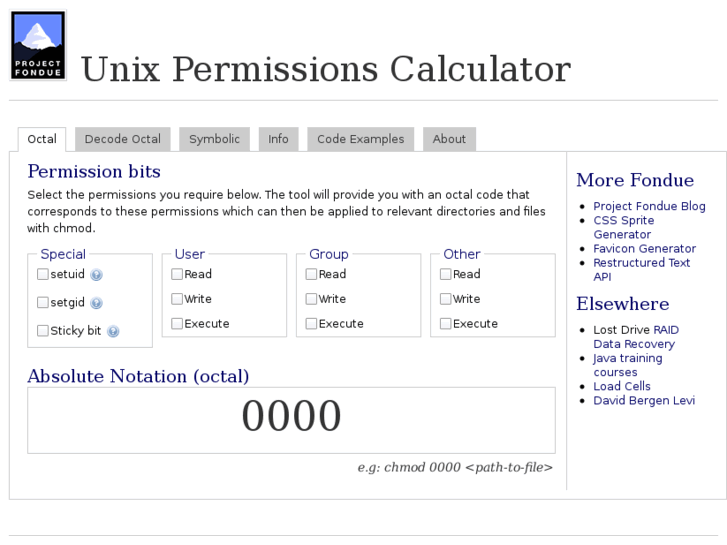Click the chmod 0000 example text
This screenshot has height=545, width=727.
click(x=455, y=467)
